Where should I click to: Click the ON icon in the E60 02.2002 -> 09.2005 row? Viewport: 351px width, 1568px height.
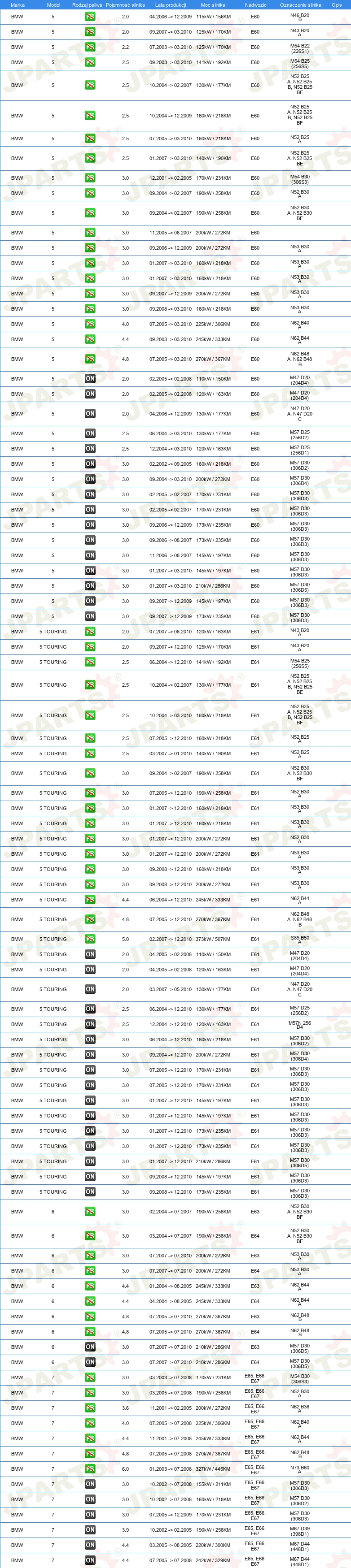[x=90, y=464]
